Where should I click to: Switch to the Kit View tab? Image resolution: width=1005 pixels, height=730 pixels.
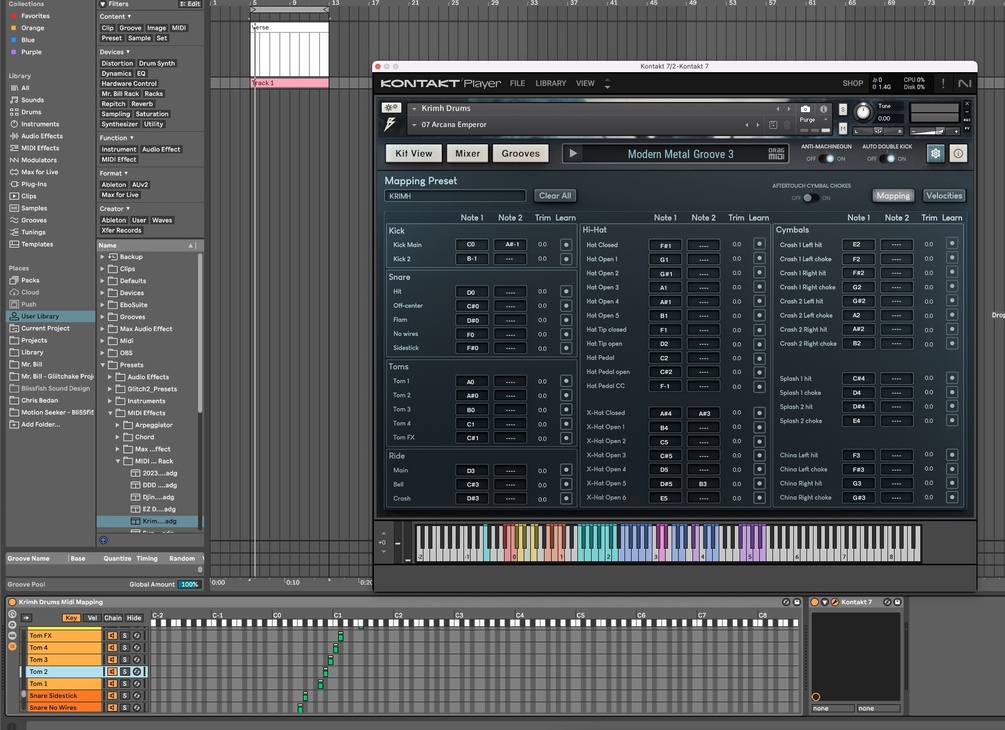(x=413, y=153)
